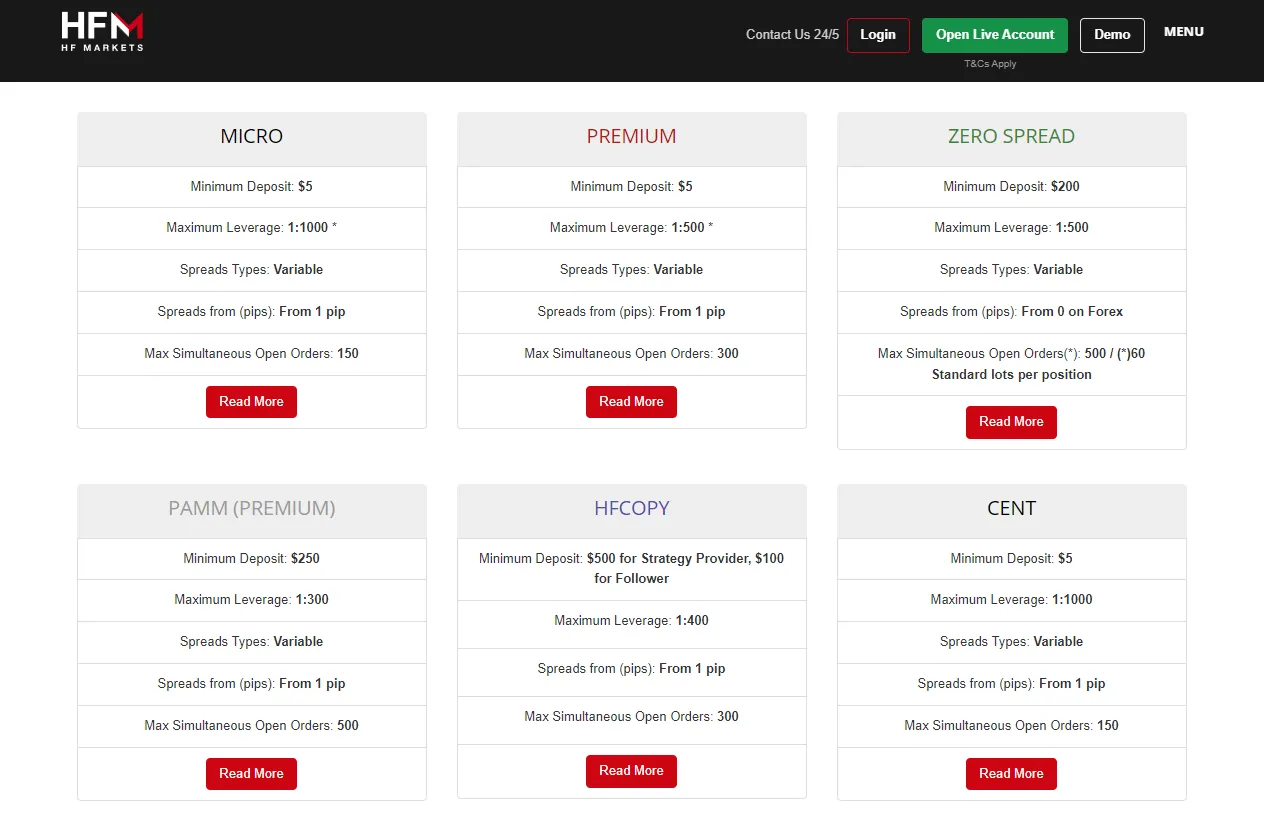This screenshot has width=1264, height=830.
Task: Click ZERO SPREAD Maximum Leverage 1:500 row
Action: [1012, 228]
